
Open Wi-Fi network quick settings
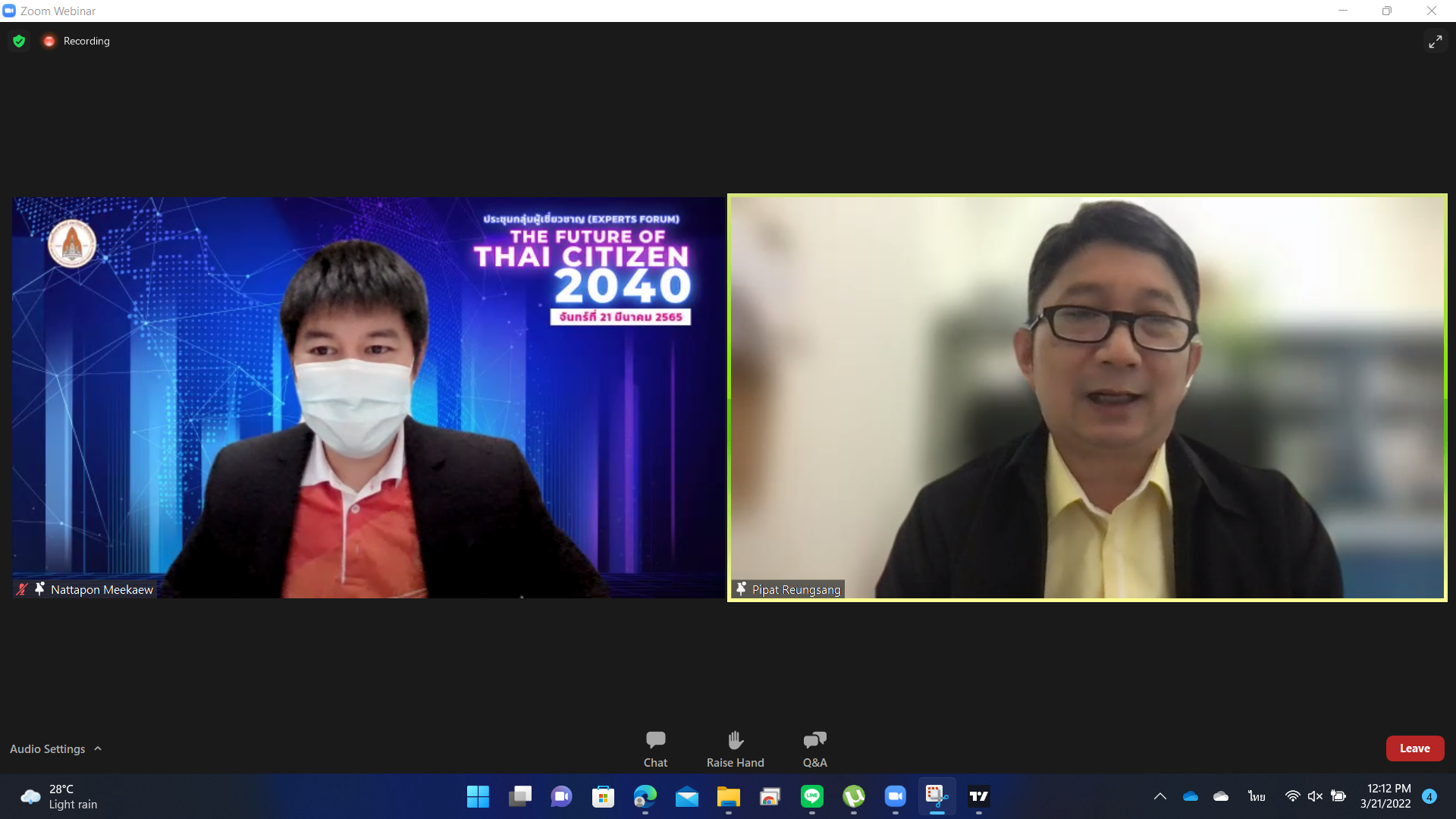coord(1292,796)
